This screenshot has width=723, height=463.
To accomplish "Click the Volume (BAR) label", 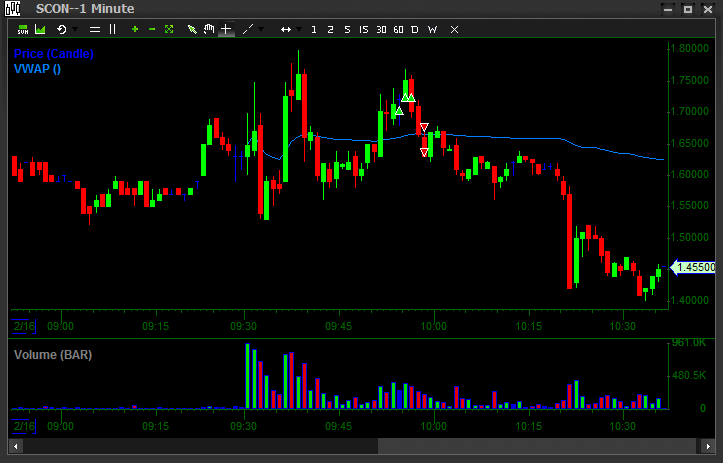I will pos(53,355).
